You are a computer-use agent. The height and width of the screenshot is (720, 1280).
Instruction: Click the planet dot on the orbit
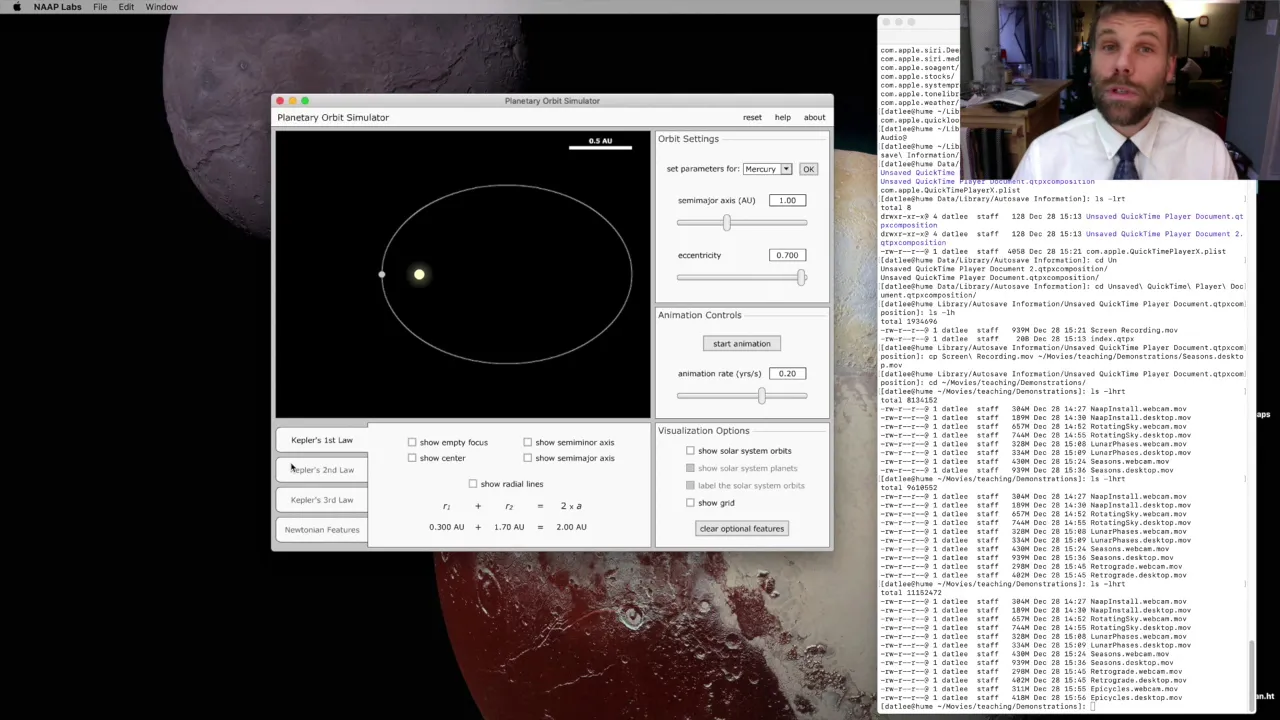click(x=381, y=274)
